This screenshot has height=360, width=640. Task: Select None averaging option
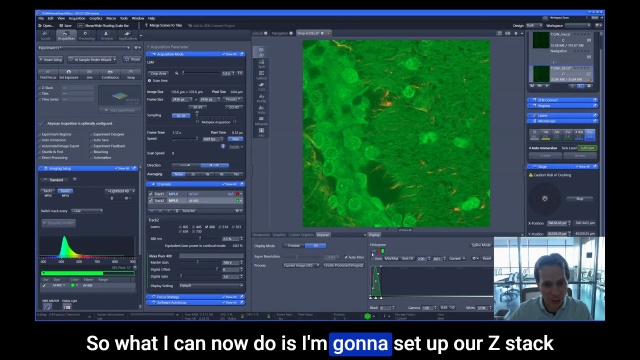click(x=178, y=174)
